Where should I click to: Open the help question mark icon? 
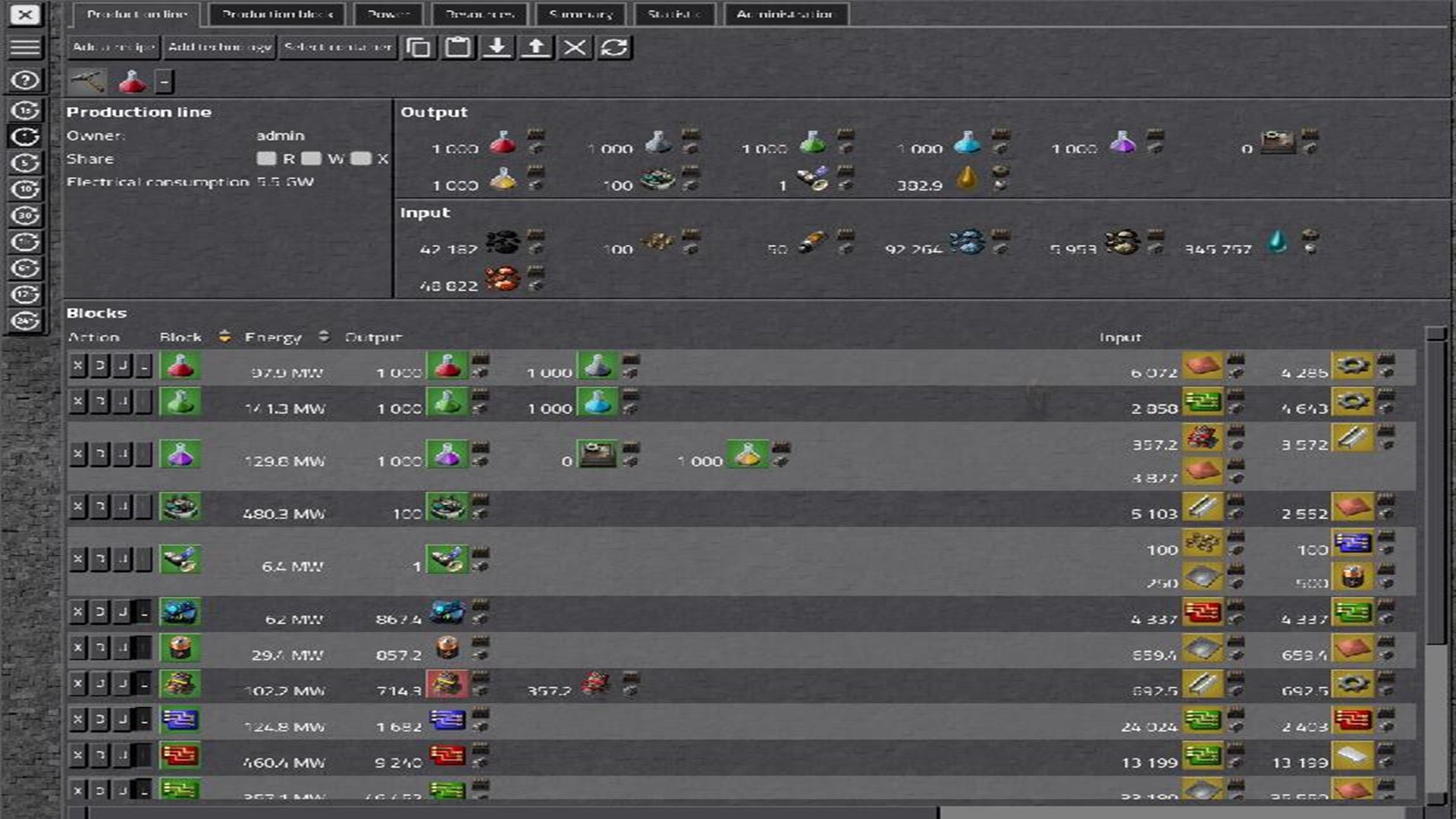[25, 80]
